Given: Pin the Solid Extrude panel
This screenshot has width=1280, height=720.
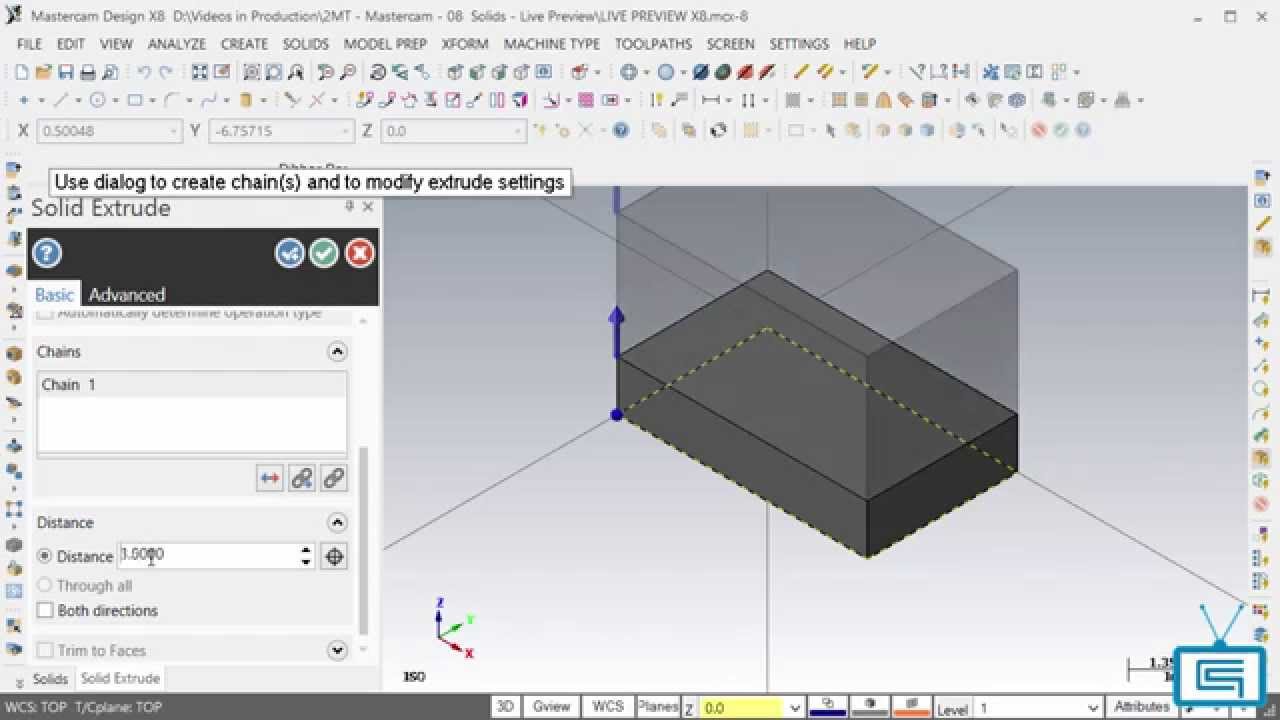Looking at the screenshot, I should coord(349,206).
